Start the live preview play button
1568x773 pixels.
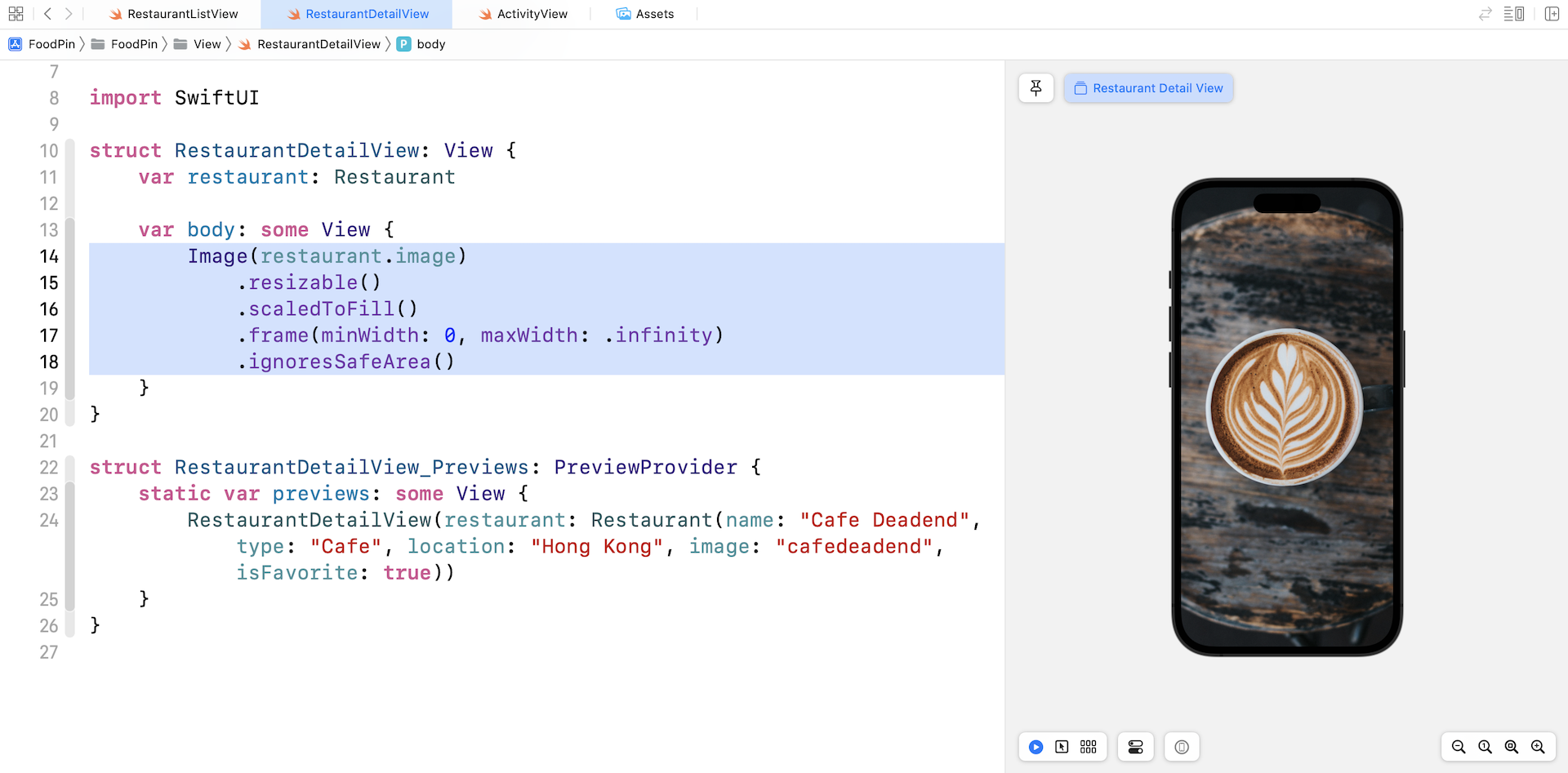coord(1036,747)
